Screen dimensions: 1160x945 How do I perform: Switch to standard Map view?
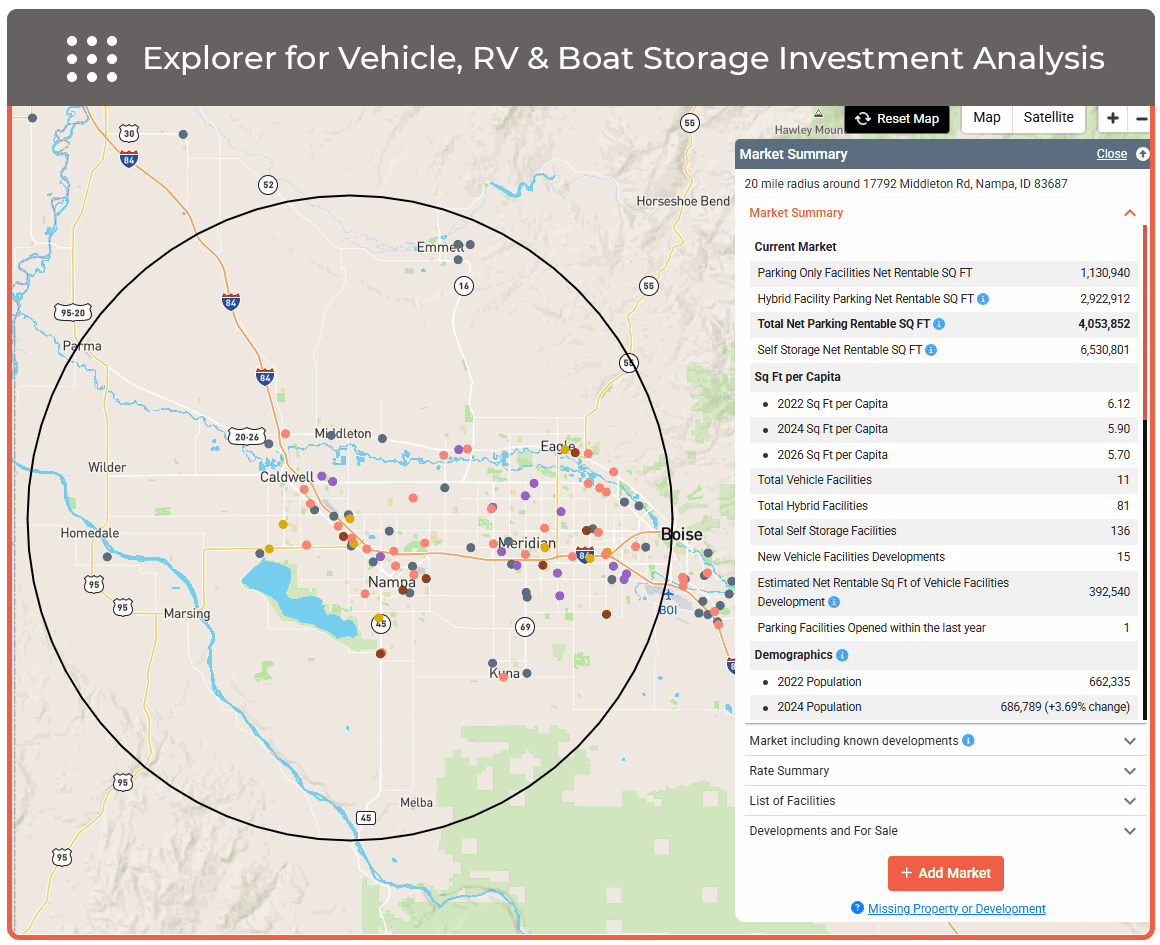coord(986,118)
